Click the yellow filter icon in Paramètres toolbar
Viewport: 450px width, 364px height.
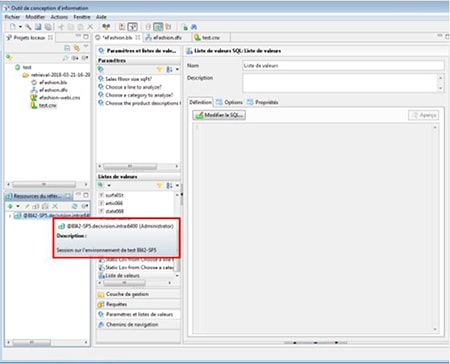(x=159, y=69)
